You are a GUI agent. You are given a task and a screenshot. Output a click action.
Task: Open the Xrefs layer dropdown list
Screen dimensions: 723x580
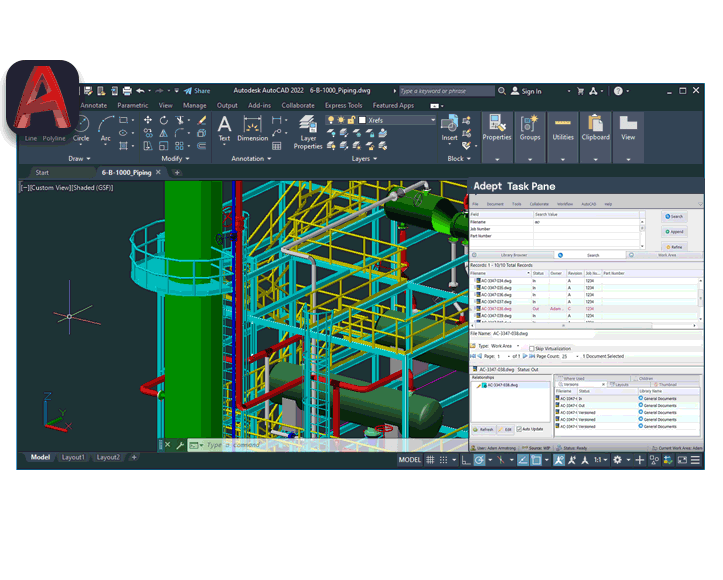pyautogui.click(x=433, y=120)
